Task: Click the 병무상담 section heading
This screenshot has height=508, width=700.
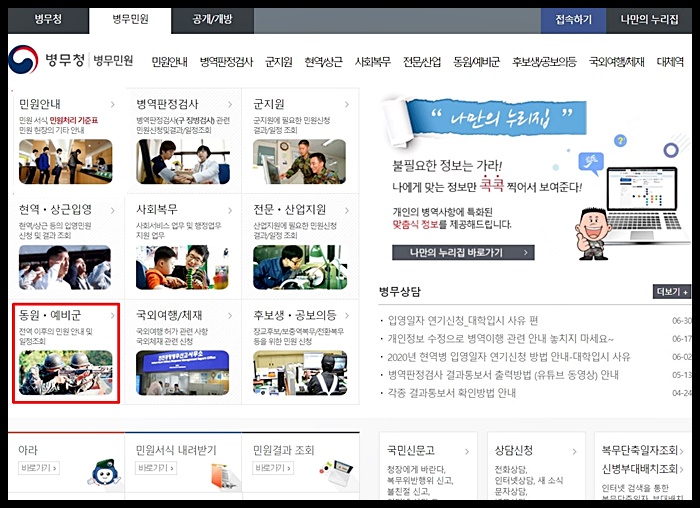Action: point(400,292)
